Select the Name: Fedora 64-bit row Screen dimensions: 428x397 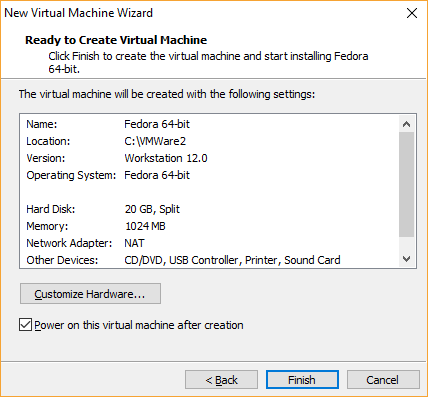pos(209,124)
